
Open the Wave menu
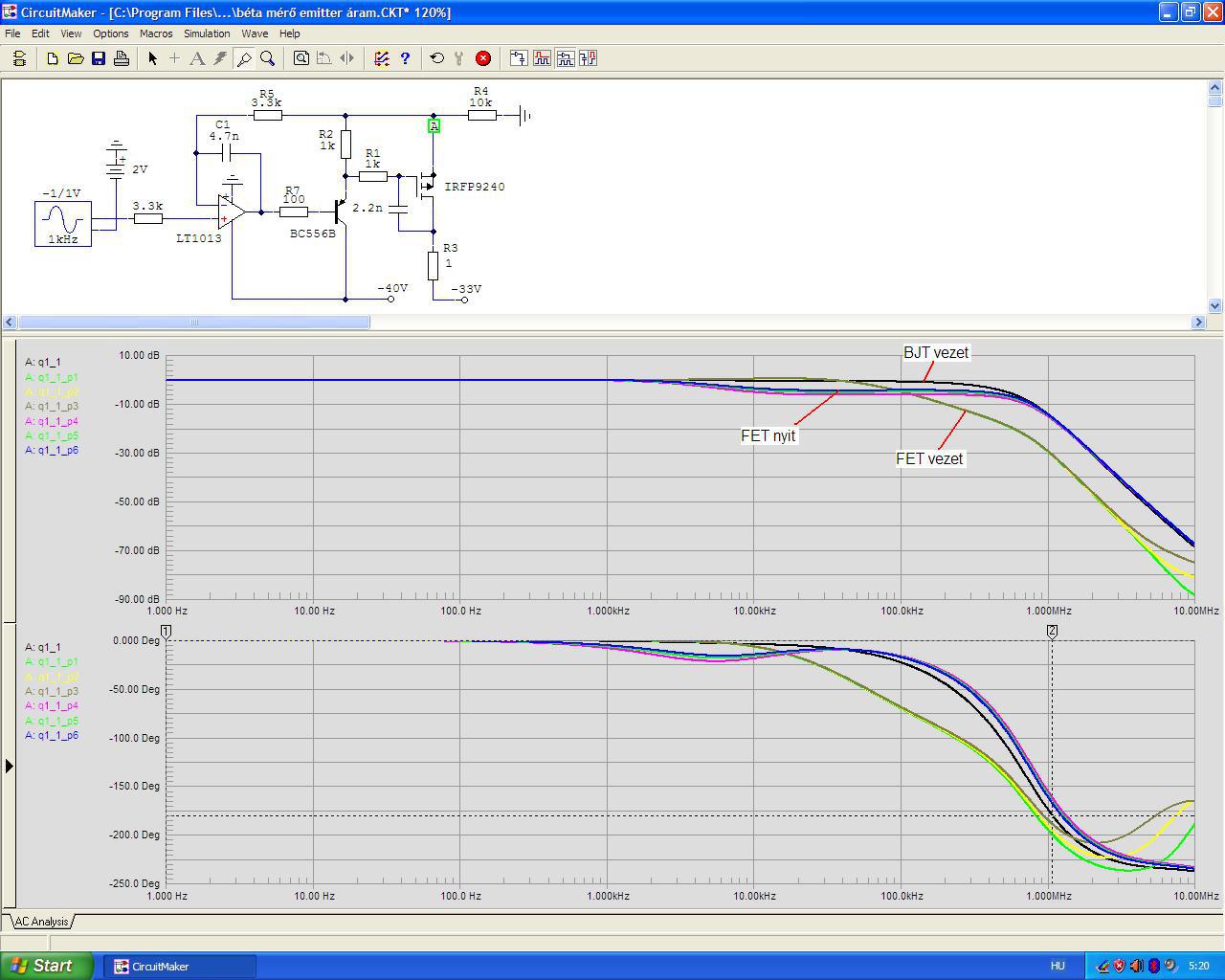pos(255,33)
